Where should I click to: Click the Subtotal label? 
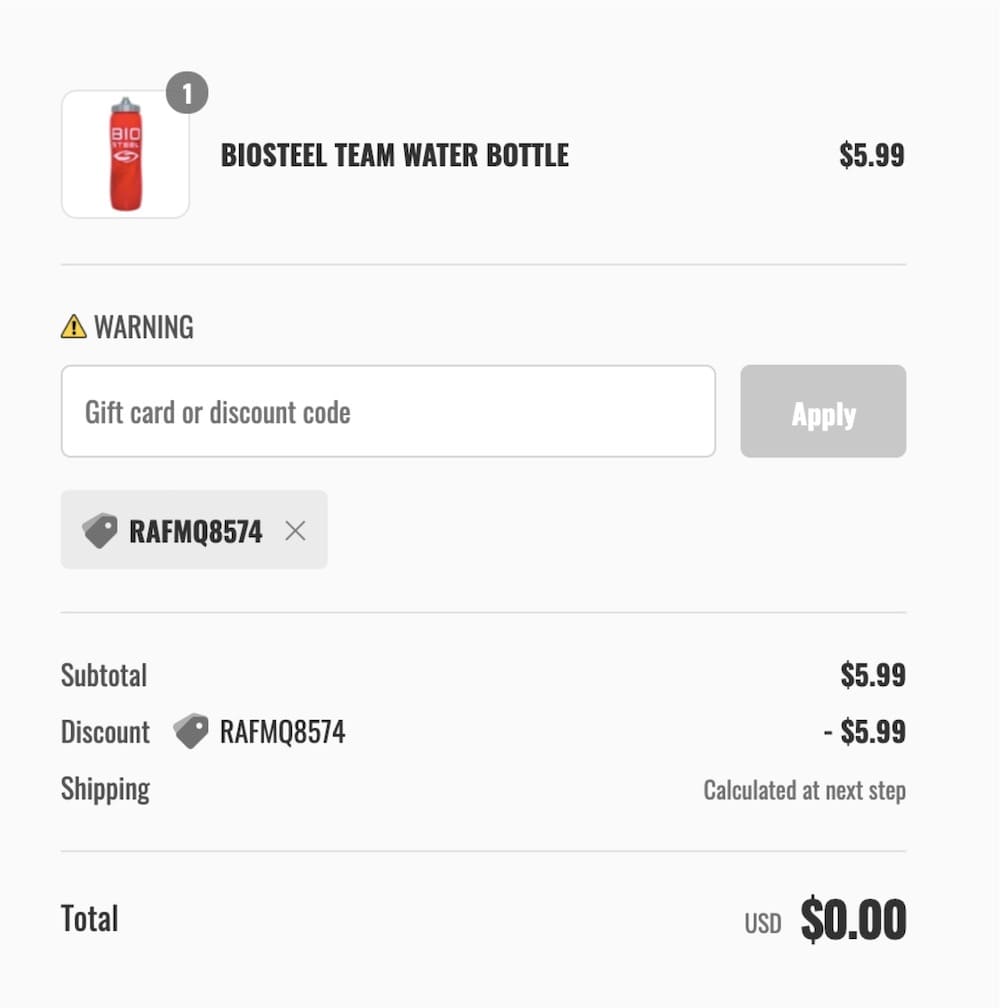click(103, 675)
